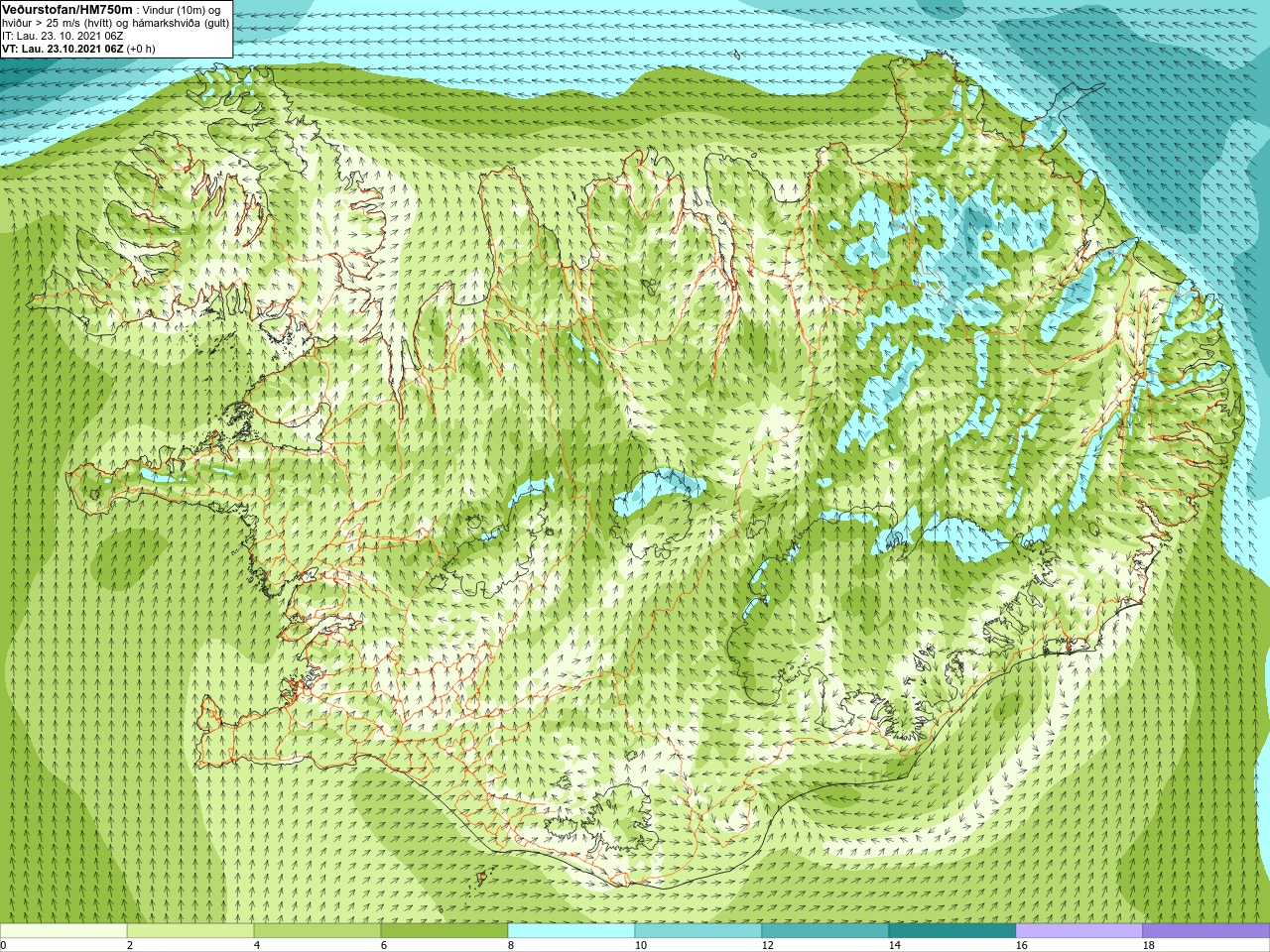Viewport: 1270px width, 952px height.
Task: Click the teal 12–14 m/s legend swatch
Action: [825, 931]
